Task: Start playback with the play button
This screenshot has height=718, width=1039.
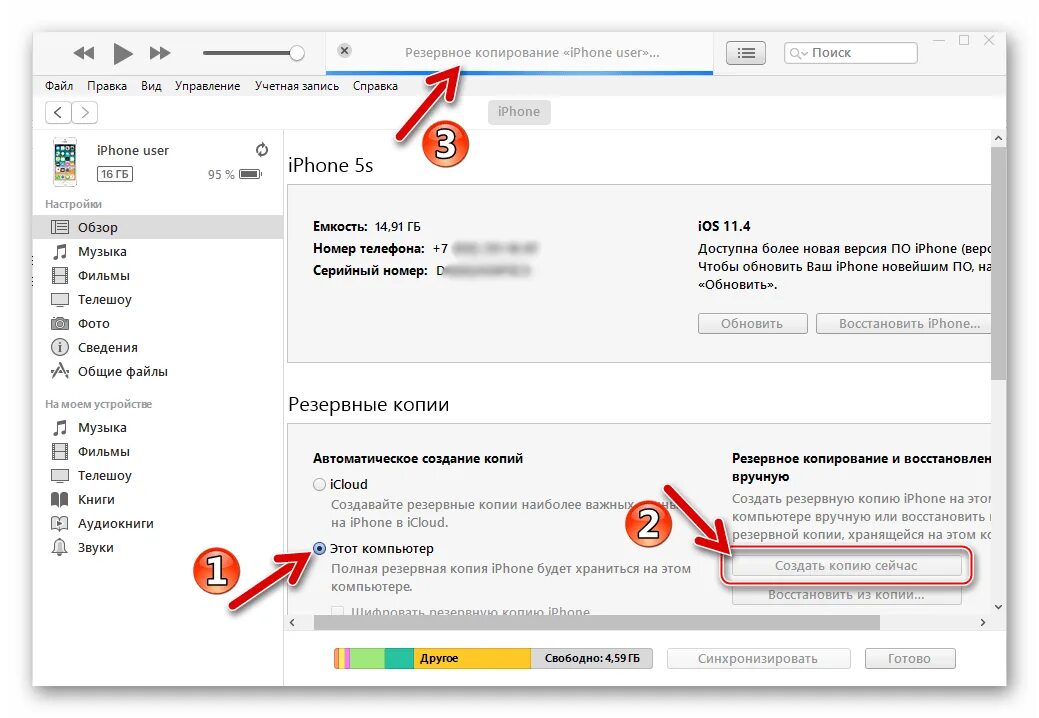Action: (x=123, y=53)
